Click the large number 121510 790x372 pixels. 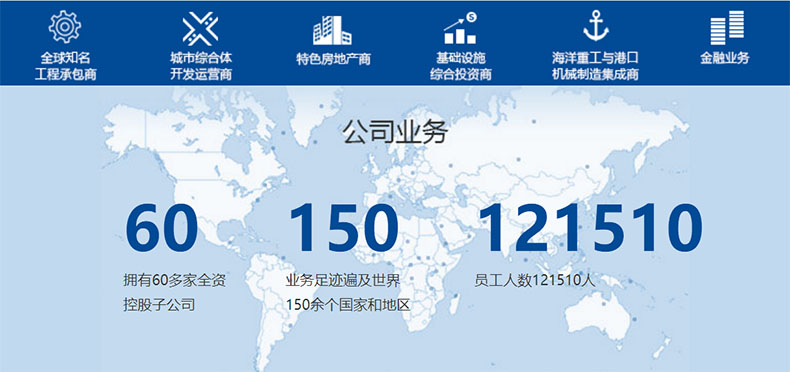tap(590, 228)
